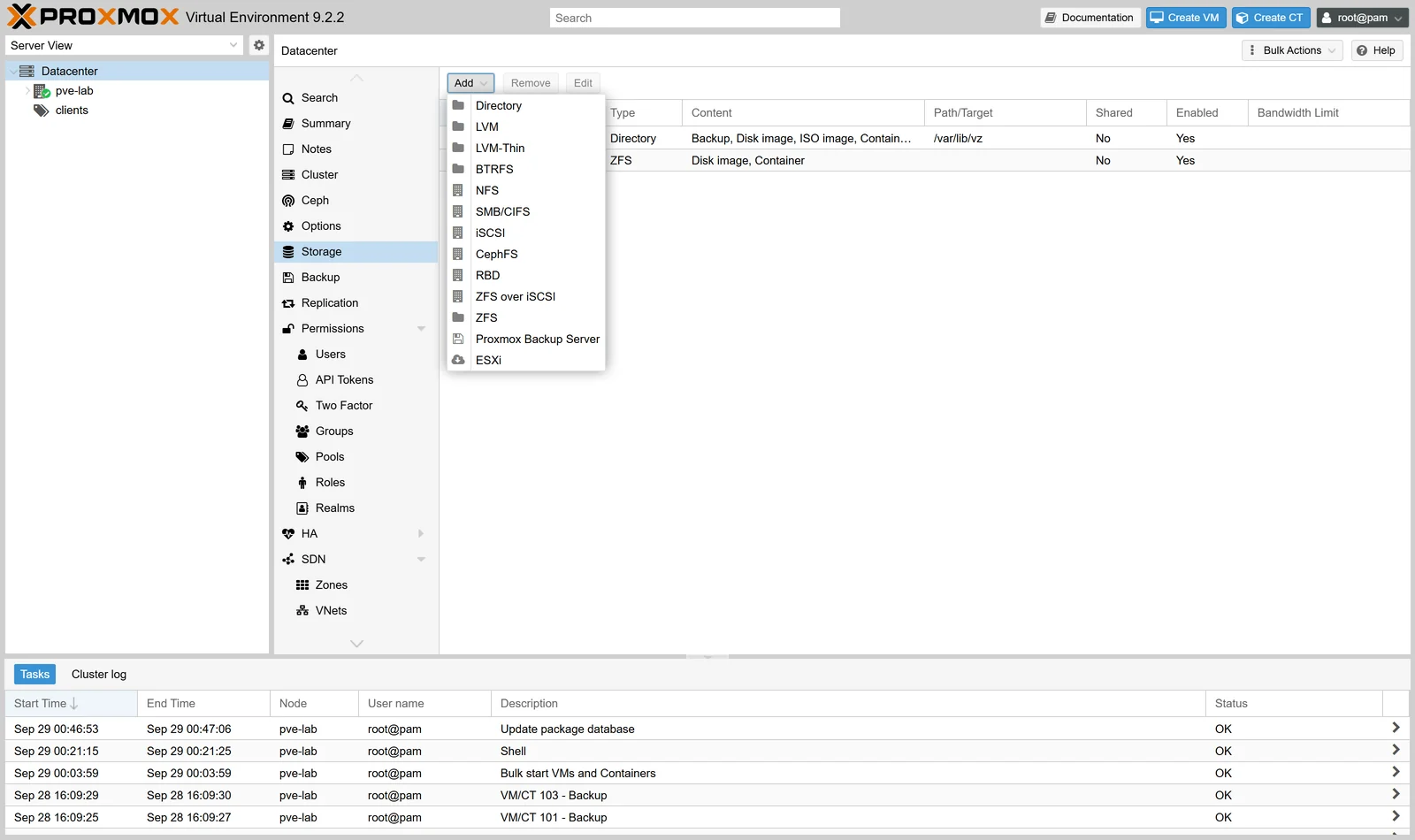Open API Tokens via its user icon

302,380
